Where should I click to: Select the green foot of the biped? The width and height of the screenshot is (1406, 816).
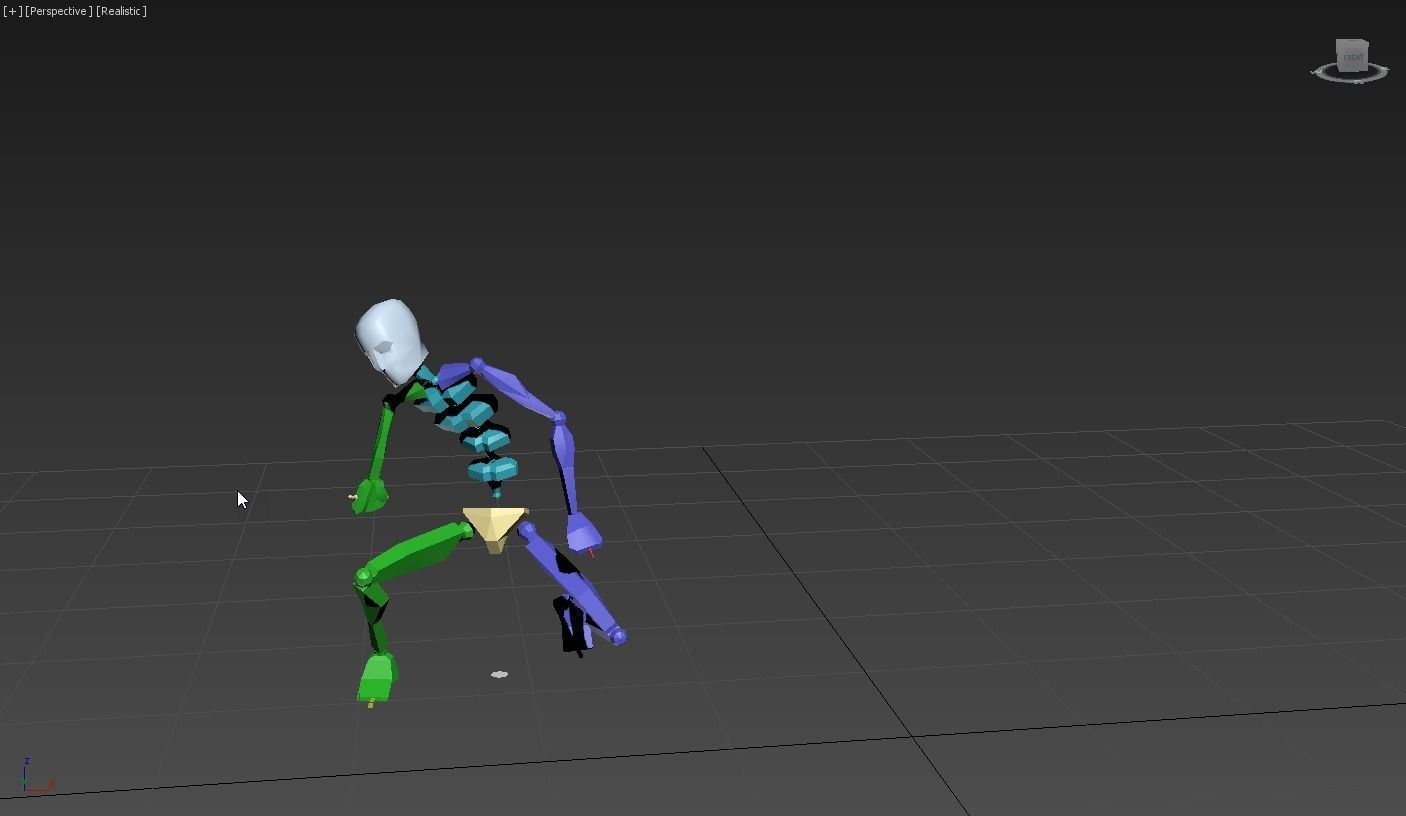[x=376, y=678]
